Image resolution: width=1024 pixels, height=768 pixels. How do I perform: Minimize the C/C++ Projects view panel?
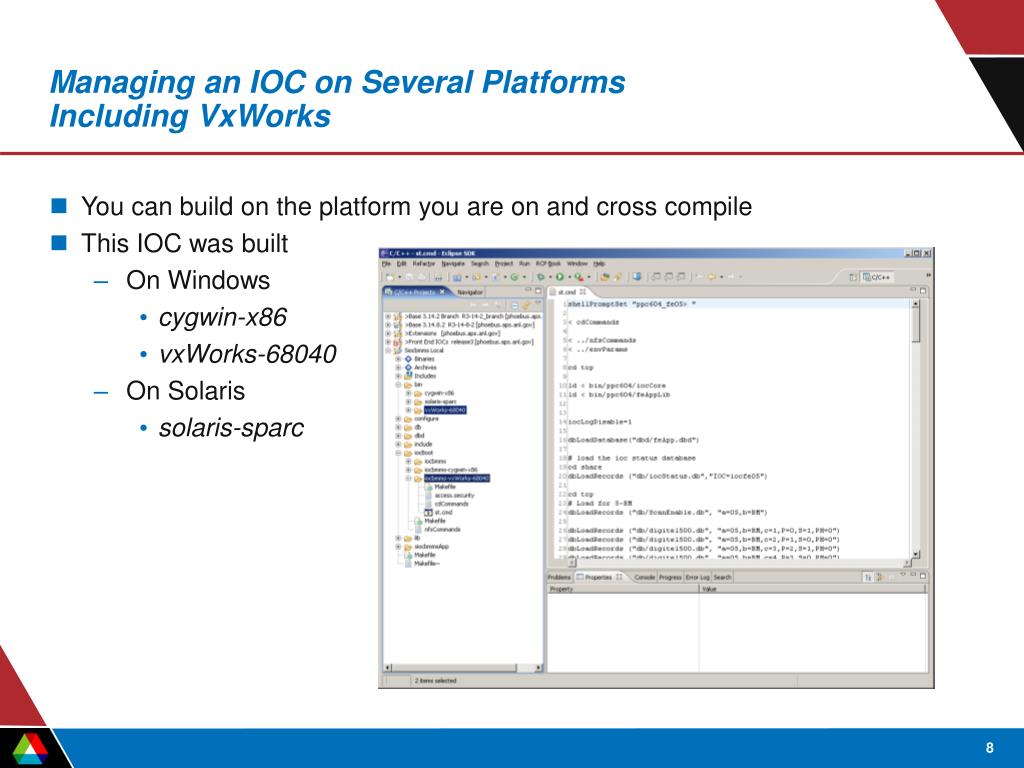click(528, 290)
